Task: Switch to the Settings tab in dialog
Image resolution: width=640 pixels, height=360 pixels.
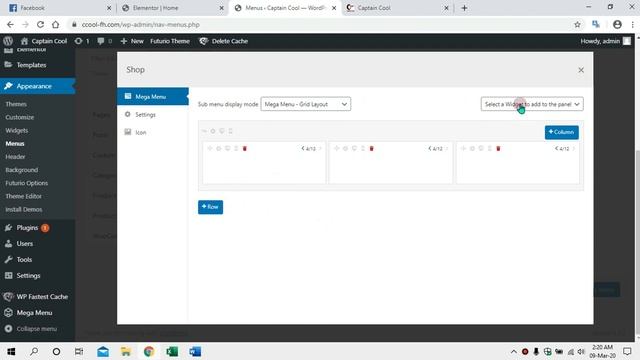Action: (153, 115)
